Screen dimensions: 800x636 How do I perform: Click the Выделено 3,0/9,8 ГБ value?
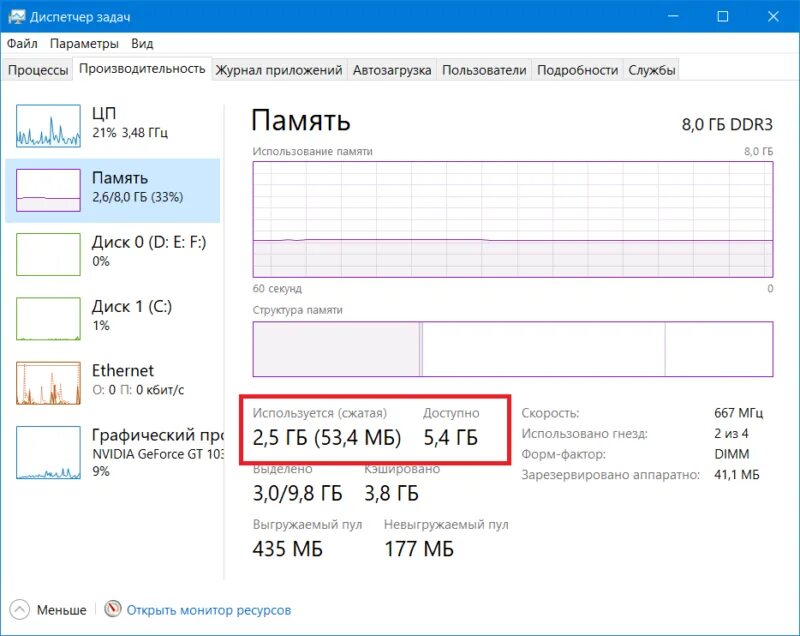click(297, 493)
